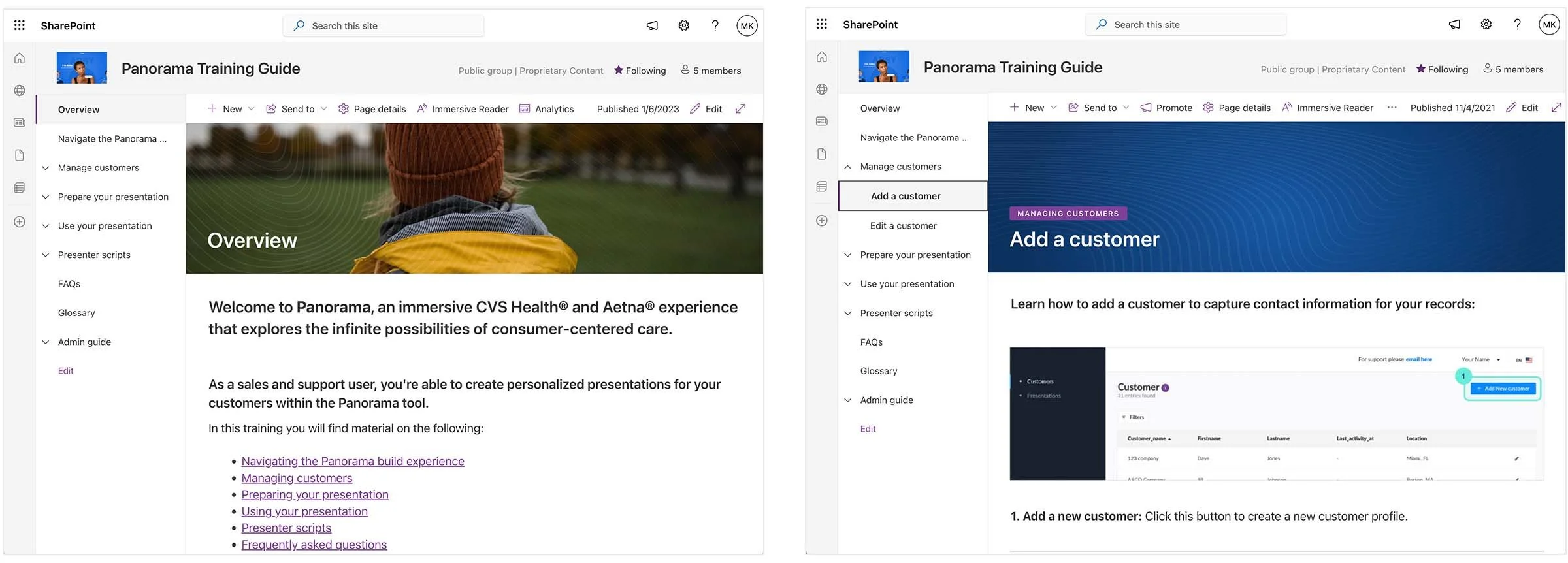This screenshot has height=563, width=1568.
Task: Open Frequently asked questions link
Action: (314, 545)
